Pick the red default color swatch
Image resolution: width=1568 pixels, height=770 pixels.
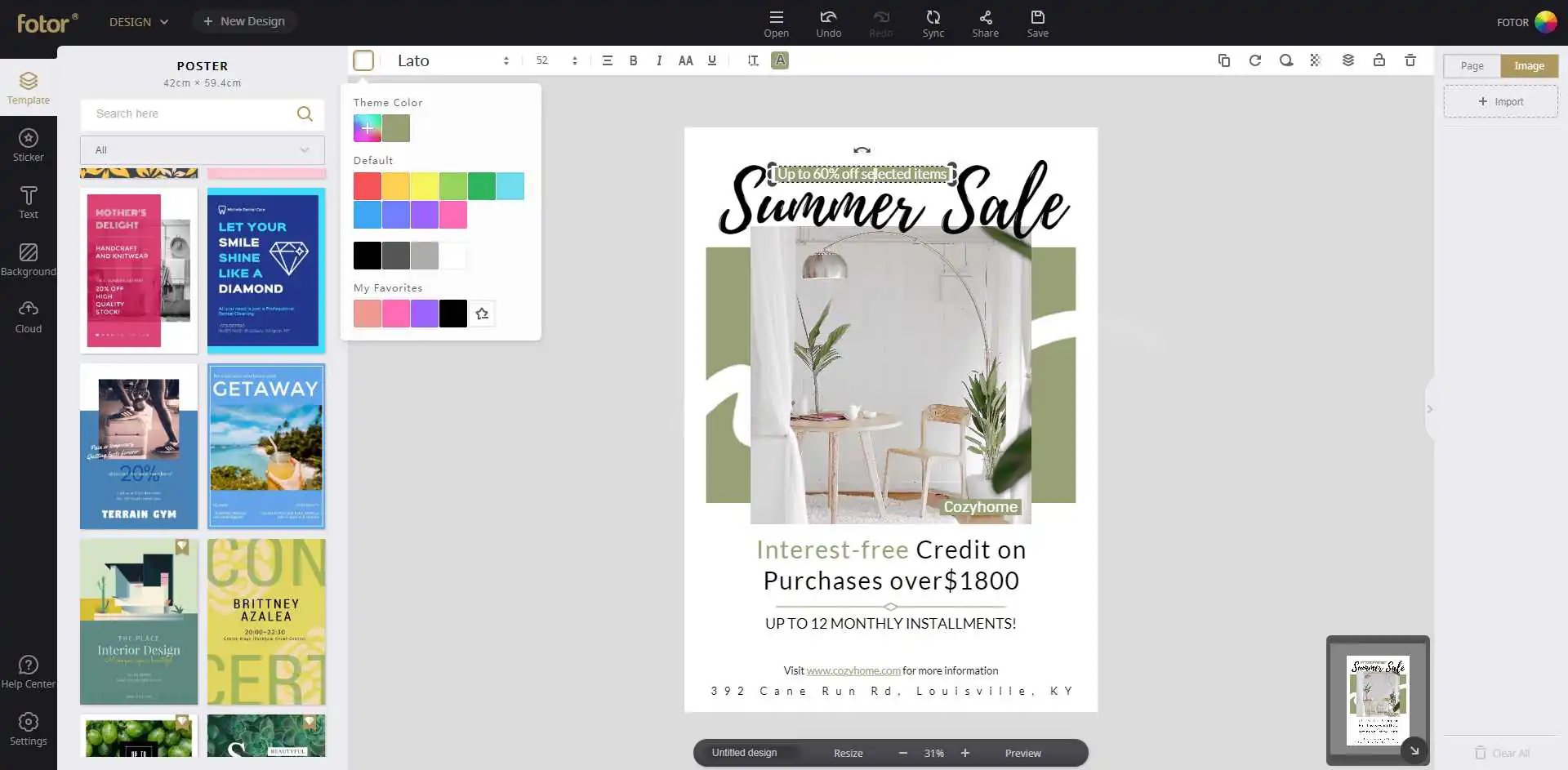(367, 186)
